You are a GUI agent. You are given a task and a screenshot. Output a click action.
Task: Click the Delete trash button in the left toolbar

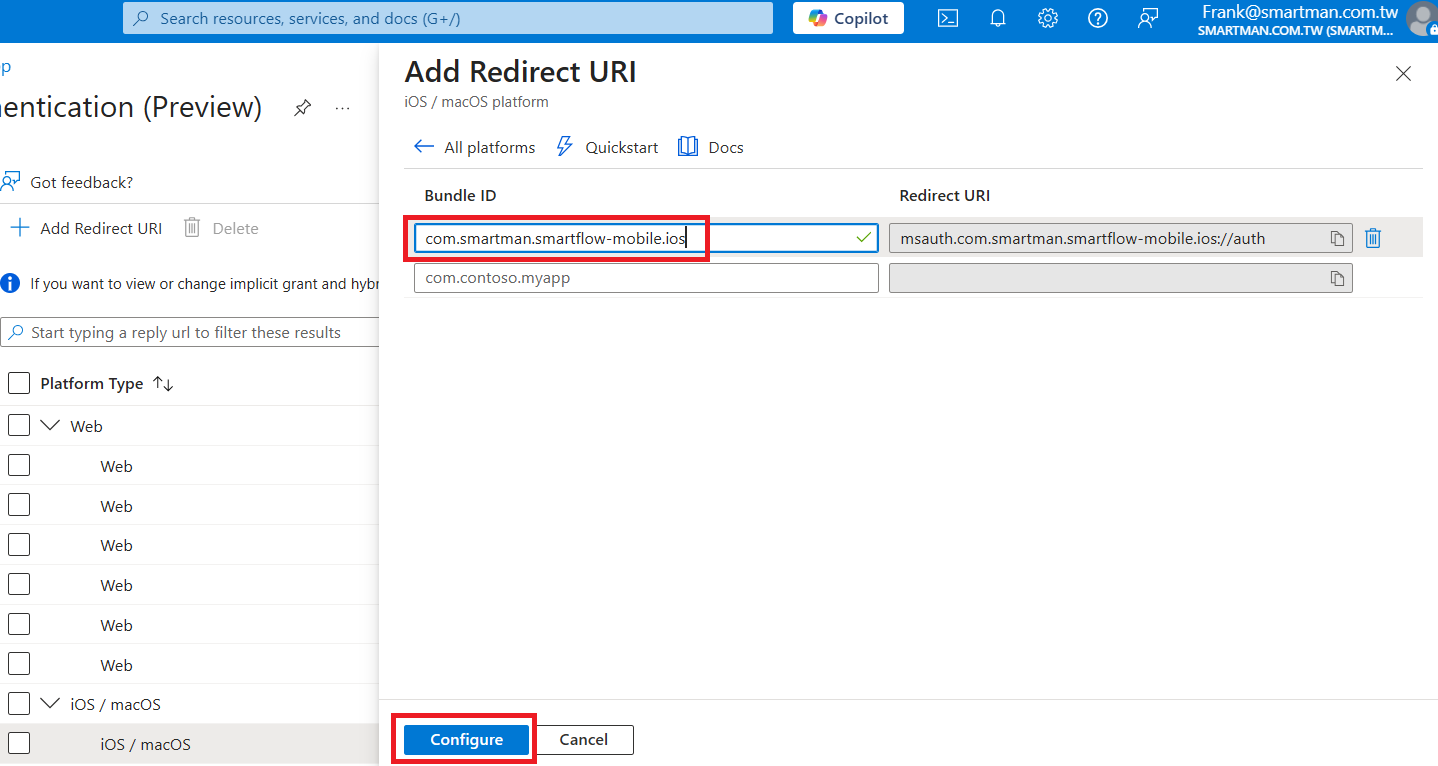coord(221,228)
